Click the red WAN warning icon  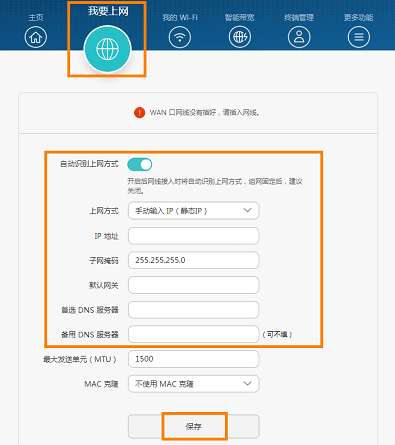(x=139, y=113)
